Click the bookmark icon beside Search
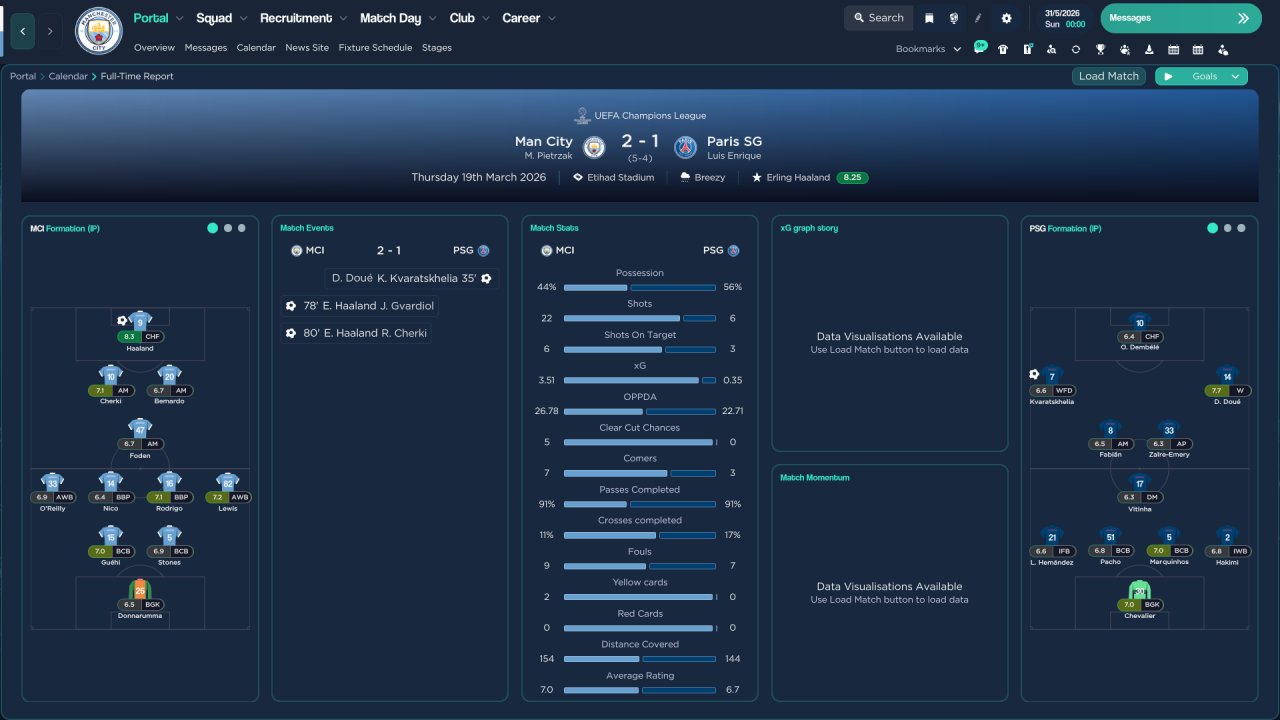Screen dimensions: 1280x720 [x=929, y=18]
